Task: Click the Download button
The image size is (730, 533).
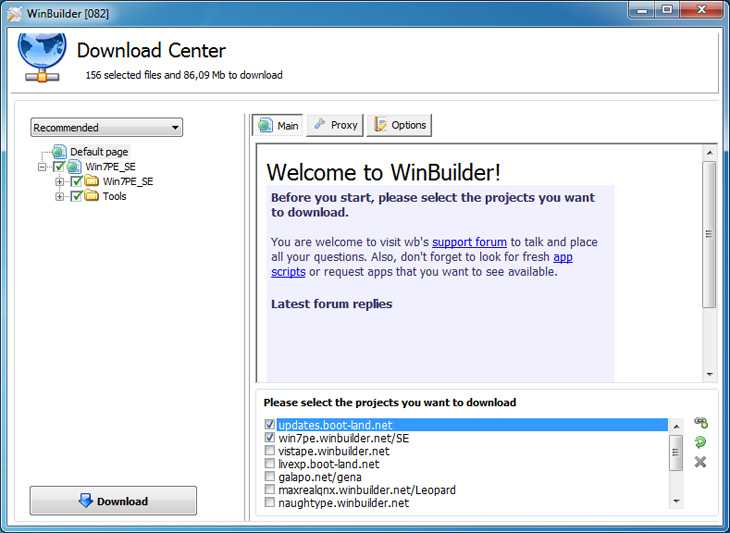Action: tap(113, 501)
